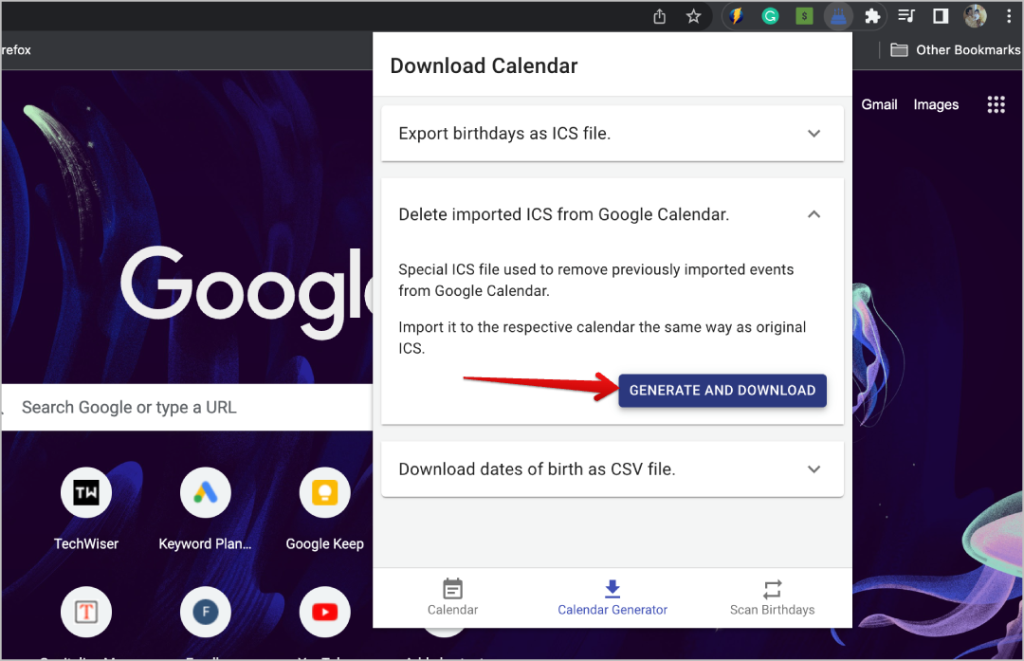Open the TechWiser shortcut
Image resolution: width=1024 pixels, height=661 pixels.
[86, 510]
